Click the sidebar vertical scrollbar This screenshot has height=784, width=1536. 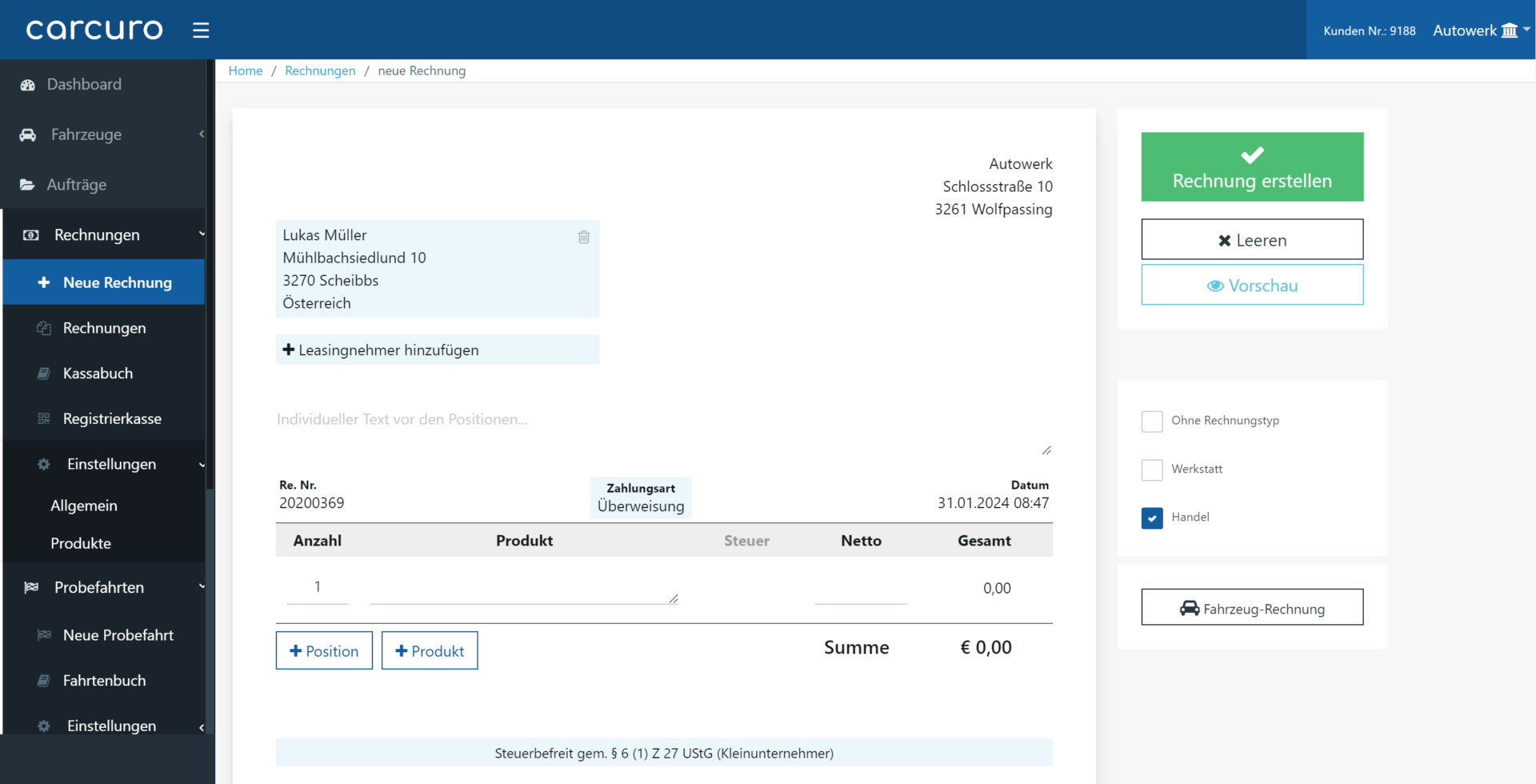click(x=210, y=272)
